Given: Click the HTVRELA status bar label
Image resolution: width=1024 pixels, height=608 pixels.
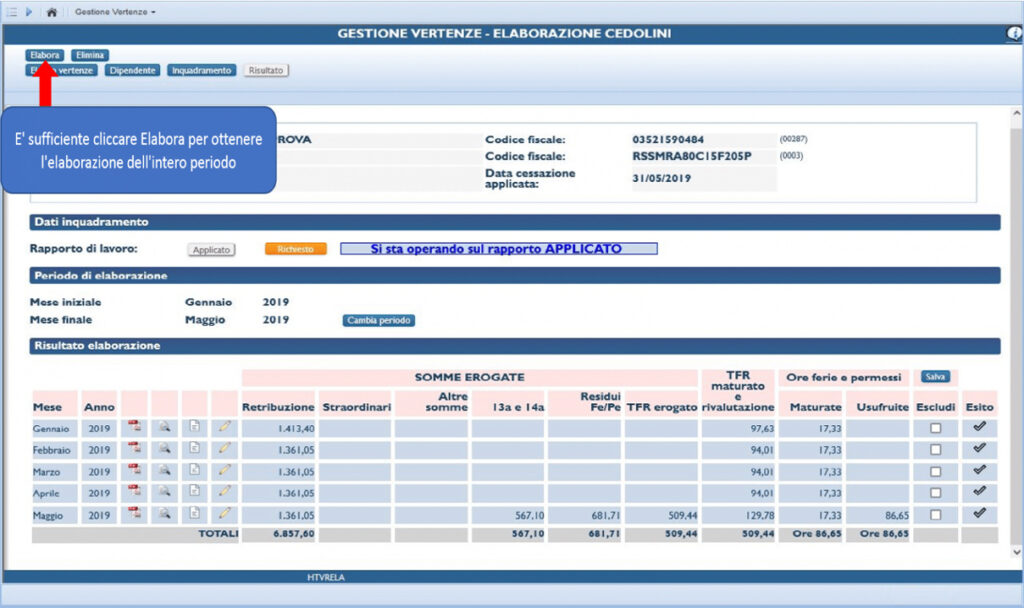Looking at the screenshot, I should coord(325,577).
